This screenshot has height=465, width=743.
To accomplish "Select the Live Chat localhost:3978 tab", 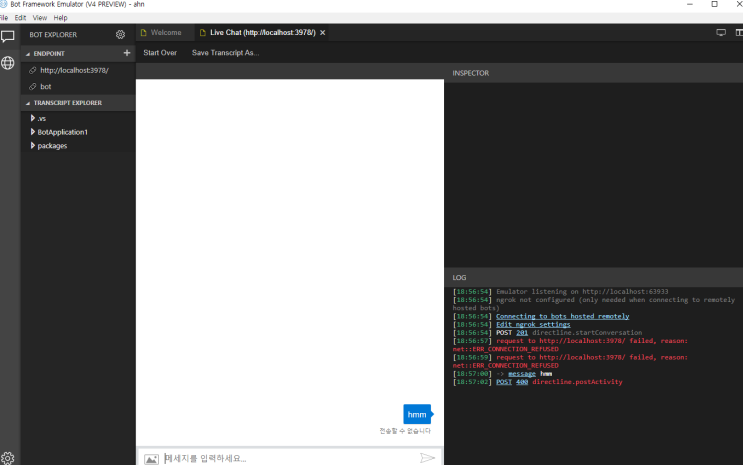I will 263,33.
